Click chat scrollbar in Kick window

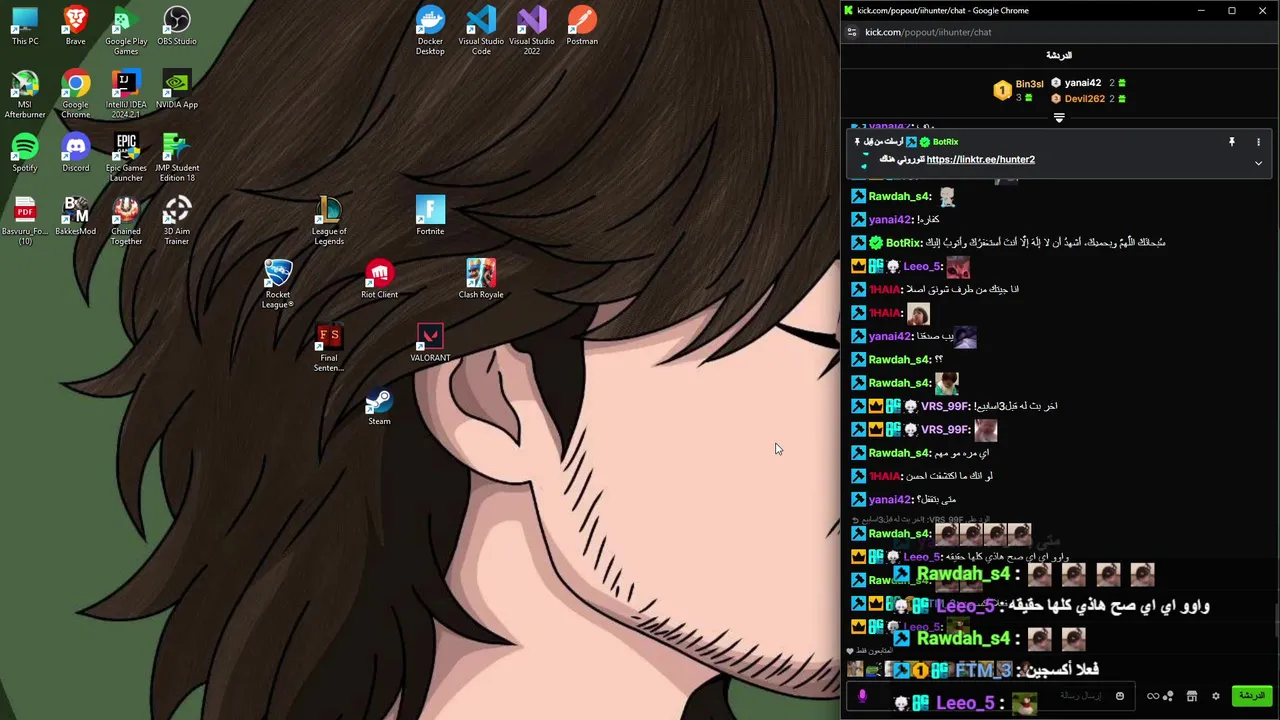tap(1276, 620)
